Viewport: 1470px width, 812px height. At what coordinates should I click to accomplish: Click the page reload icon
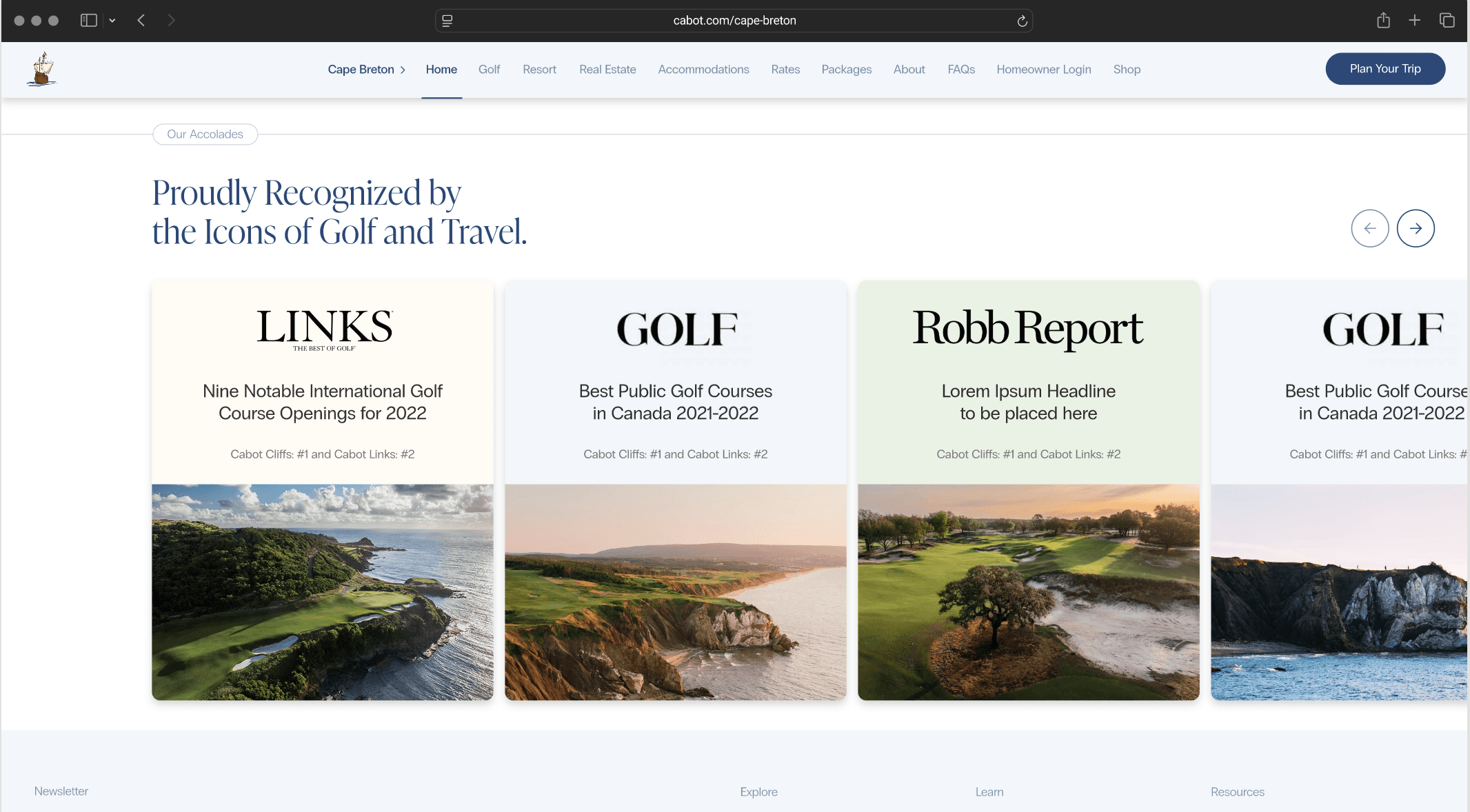1022,21
